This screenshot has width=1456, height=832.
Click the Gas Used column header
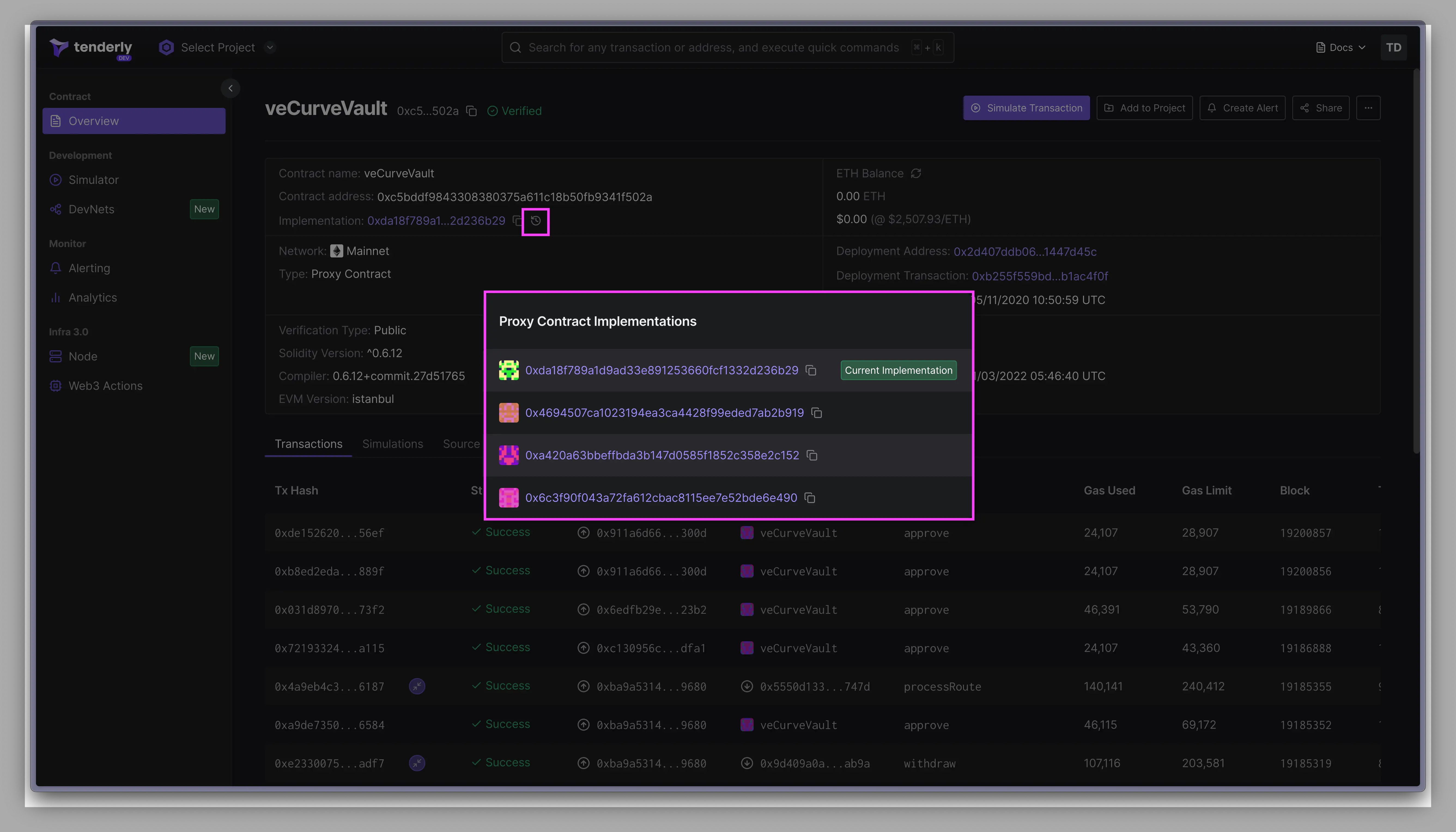(1109, 490)
